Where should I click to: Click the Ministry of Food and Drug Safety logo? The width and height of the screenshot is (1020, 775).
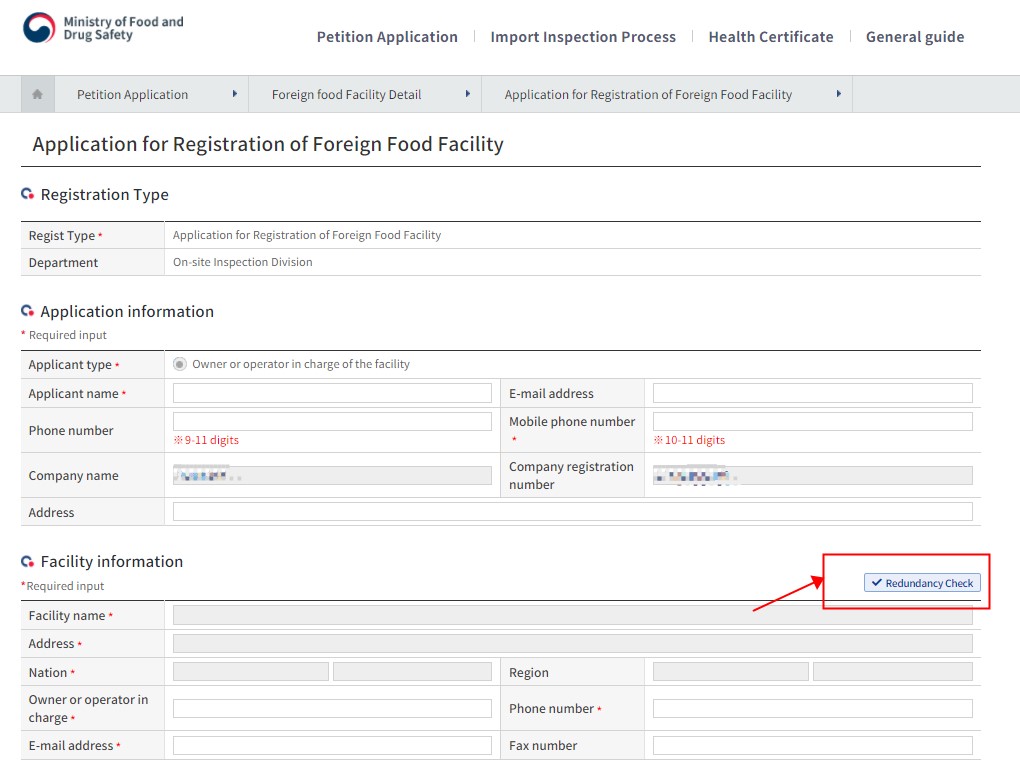(103, 28)
